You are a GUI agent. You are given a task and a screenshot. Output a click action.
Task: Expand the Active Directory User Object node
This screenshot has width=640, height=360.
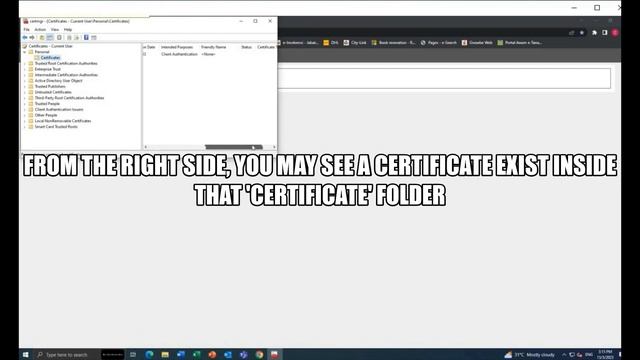(25, 81)
